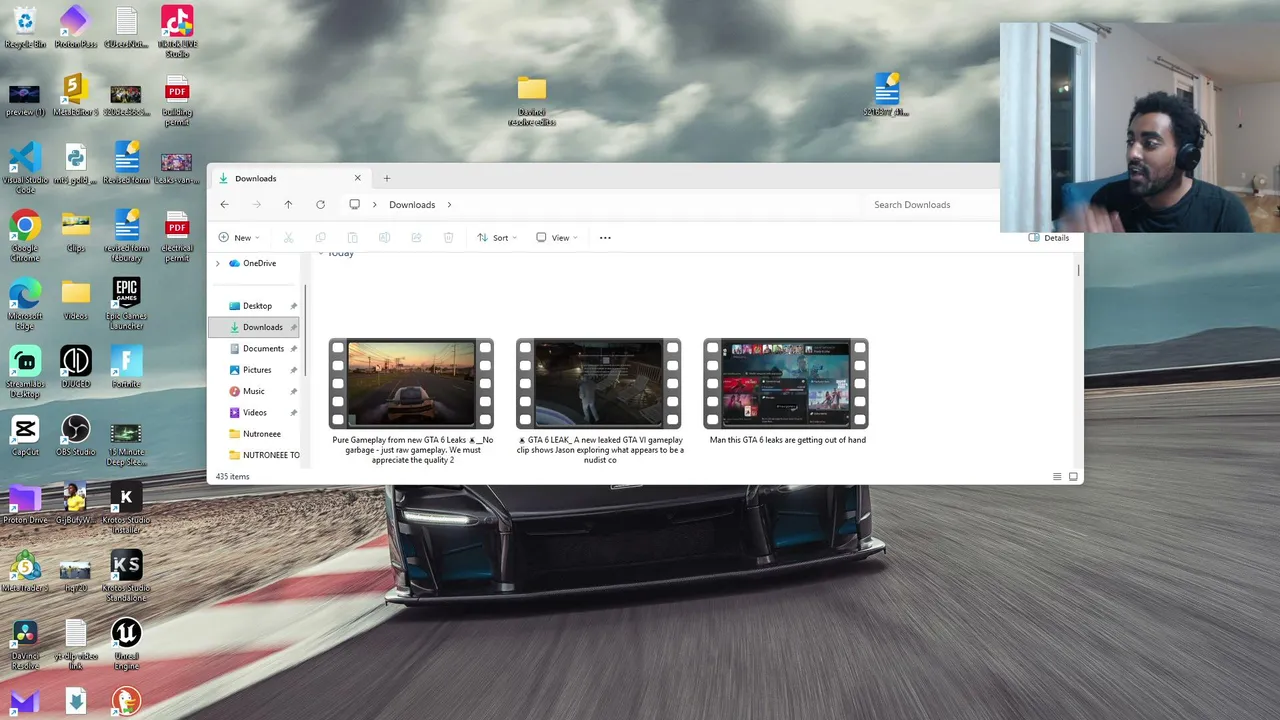Open the building permit PDF
1280x720 pixels.
tap(177, 99)
